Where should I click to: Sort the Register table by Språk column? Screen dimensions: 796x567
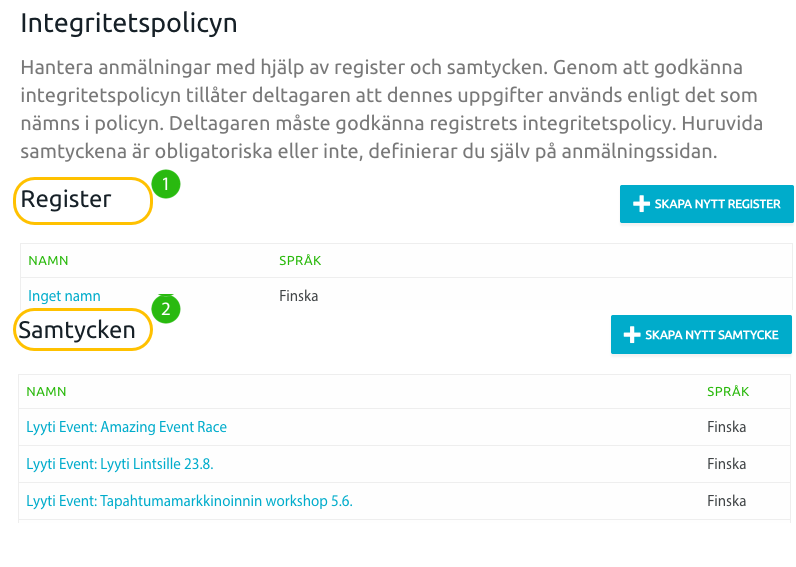[x=300, y=261]
